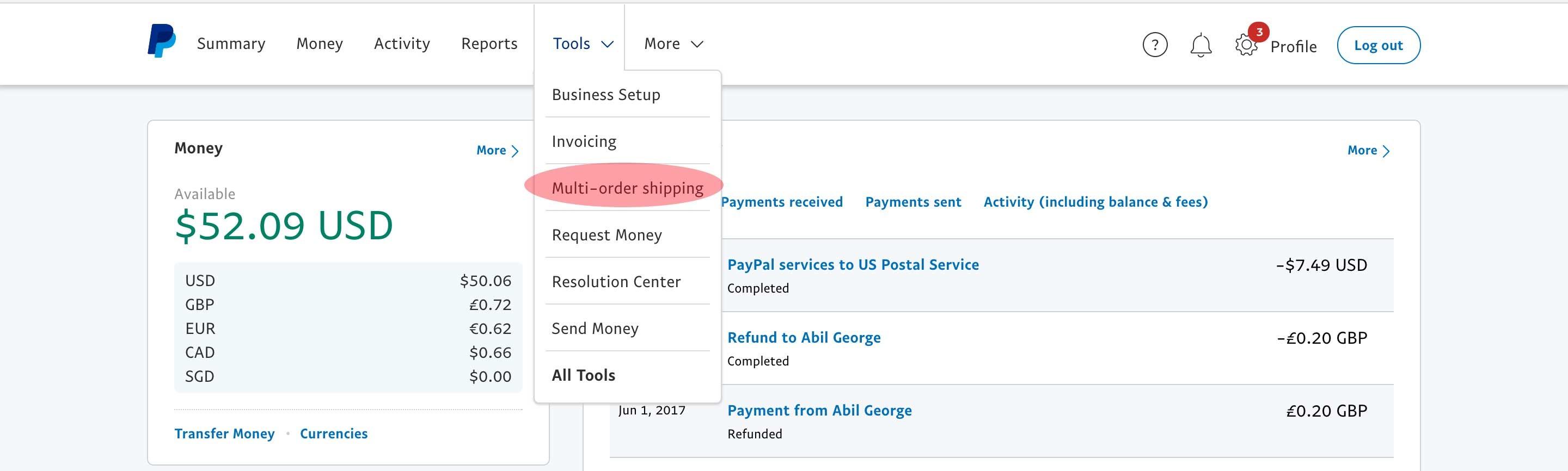Open PayPal services to US Postal Service transaction
The width and height of the screenshot is (1568, 471).
tap(853, 264)
